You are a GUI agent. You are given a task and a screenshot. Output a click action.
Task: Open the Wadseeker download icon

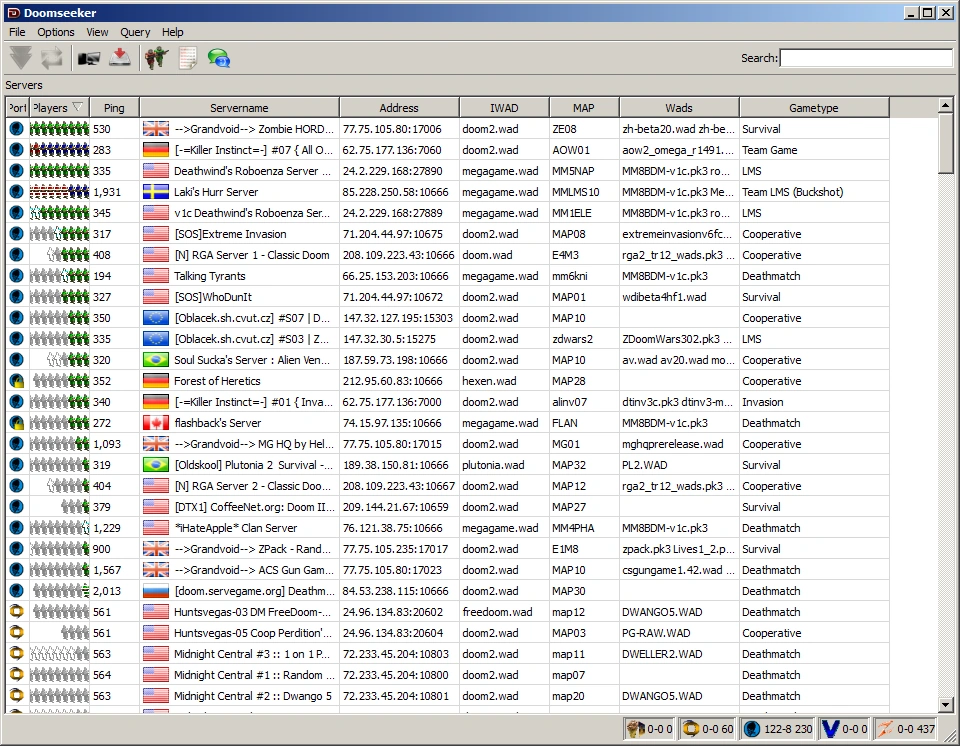click(x=120, y=58)
